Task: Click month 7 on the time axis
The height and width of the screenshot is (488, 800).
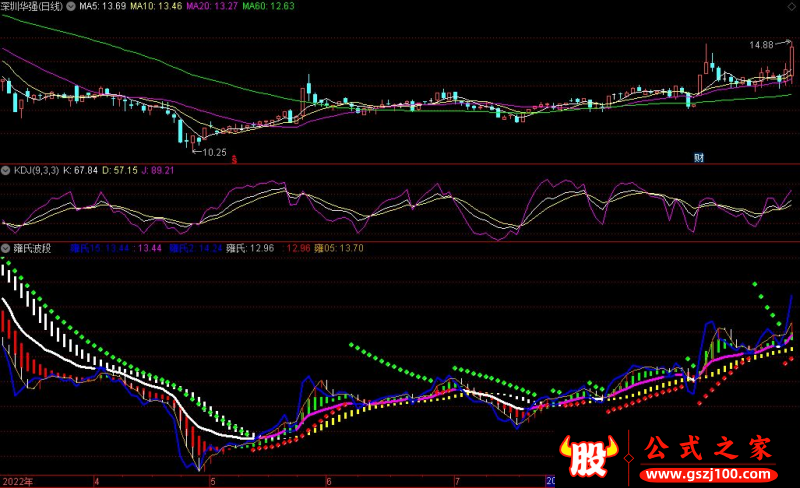Action: click(456, 481)
